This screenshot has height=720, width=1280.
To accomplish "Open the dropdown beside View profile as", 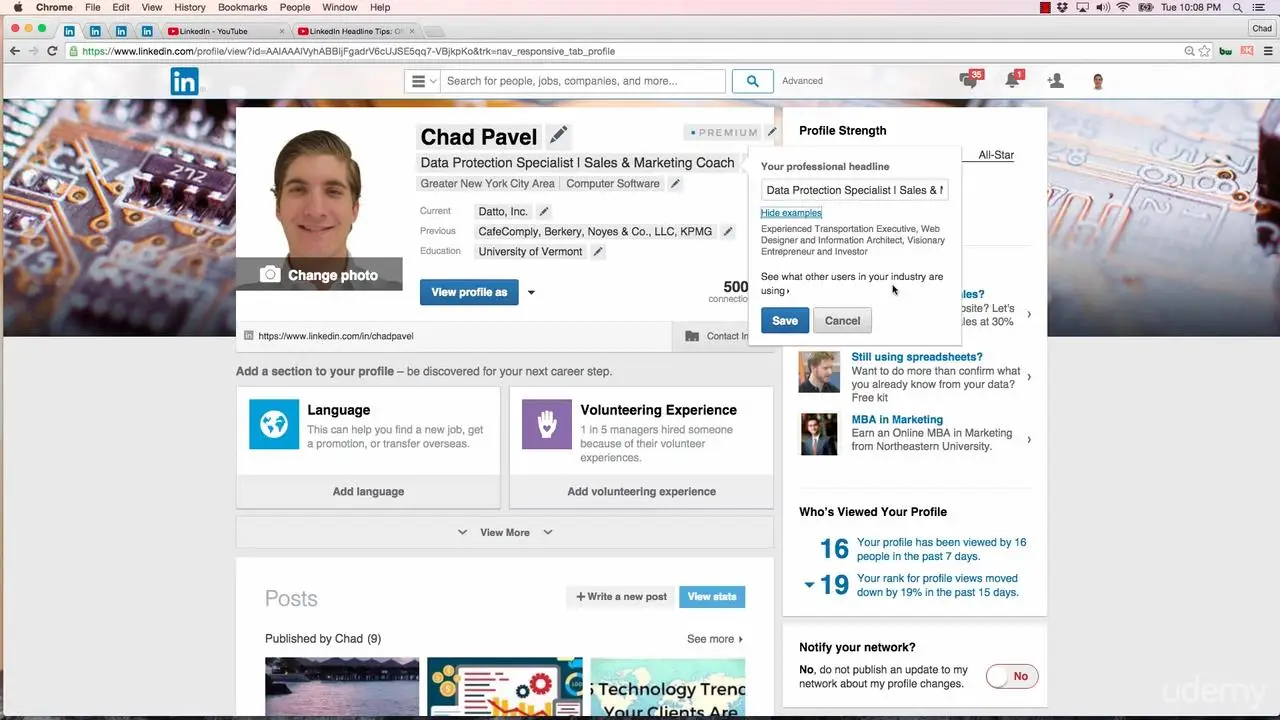I will pos(531,292).
